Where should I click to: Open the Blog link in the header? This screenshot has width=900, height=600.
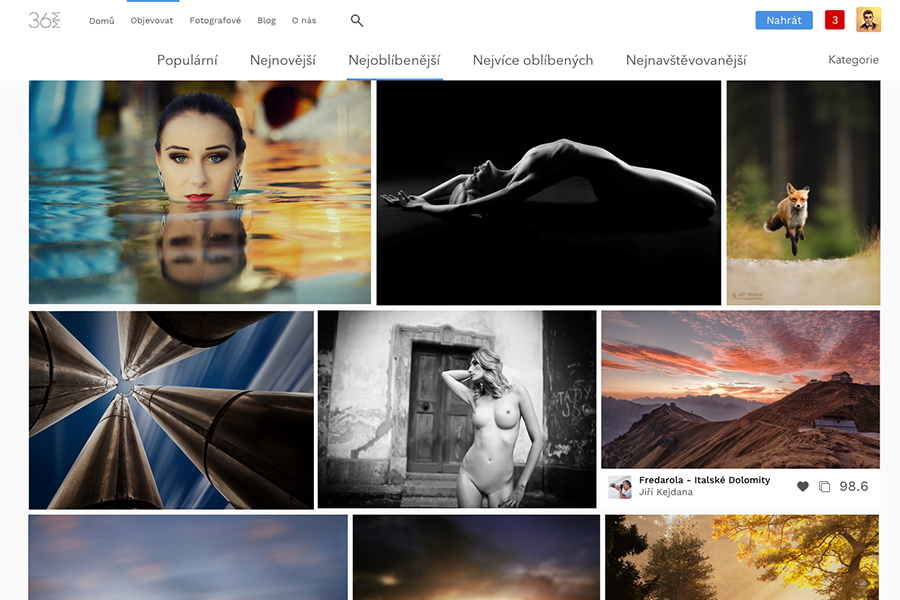coord(266,20)
